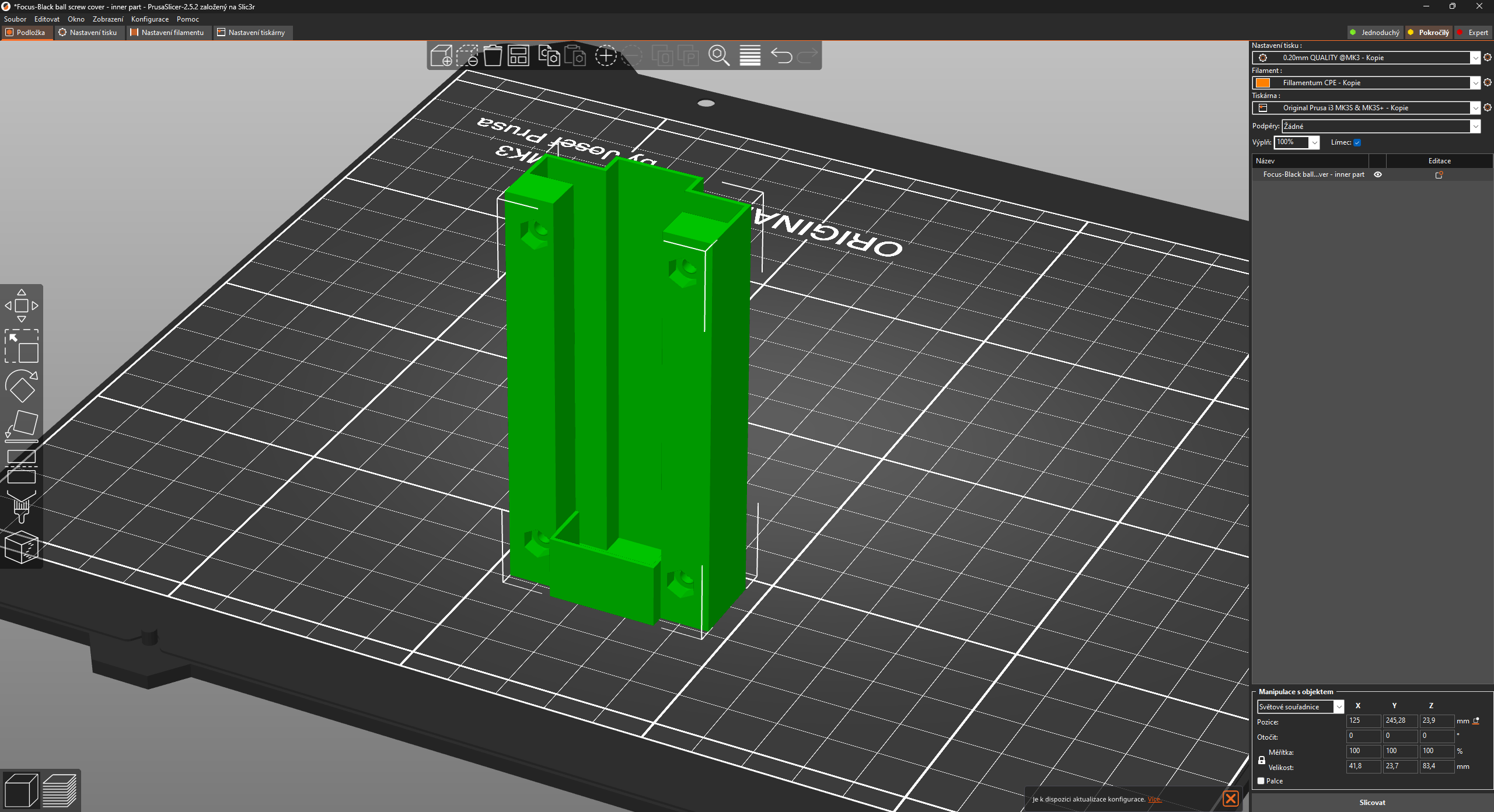Viewport: 1494px width, 812px height.
Task: Click the Více link in notification
Action: pos(1154,799)
